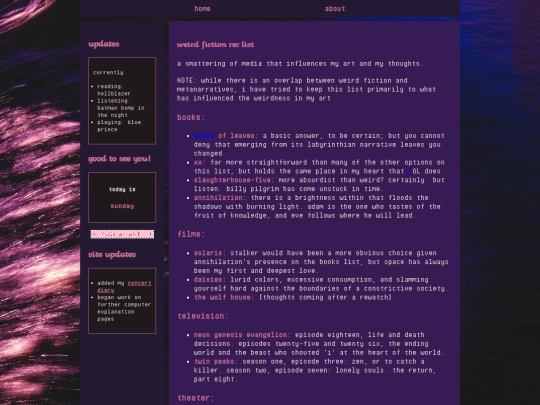Click 'the wolf house:' film entry title
The height and width of the screenshot is (405, 540).
pos(224,298)
